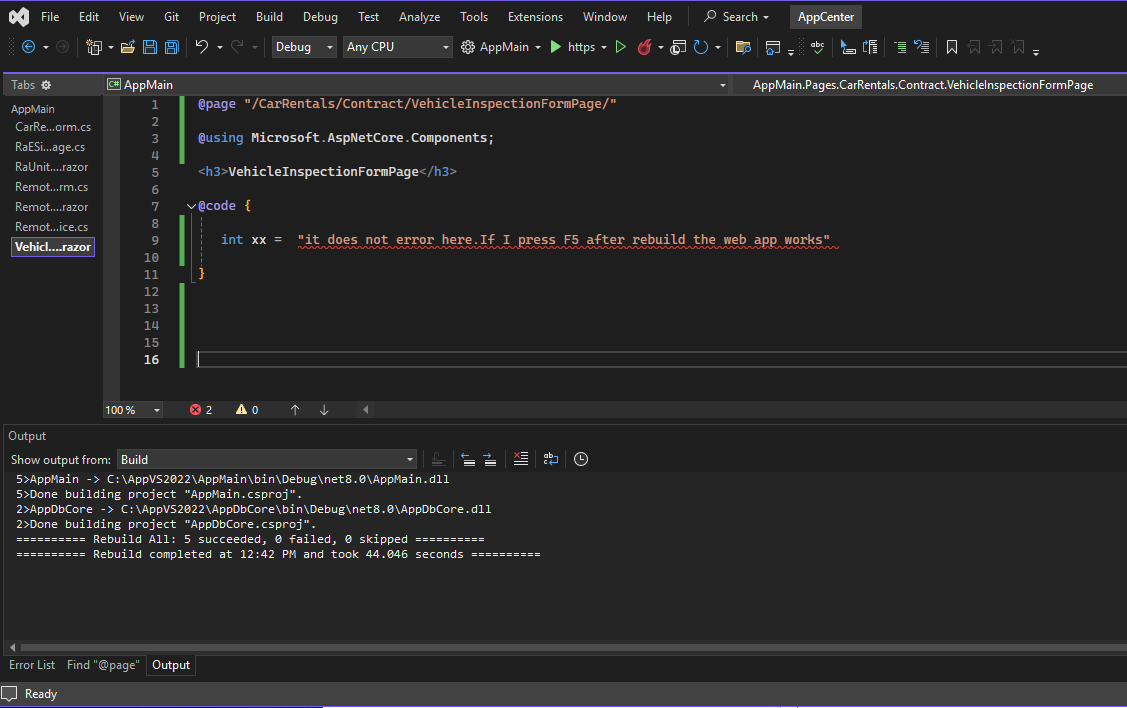
Task: Open the Hot Reload options dropdown arrow
Action: (661, 47)
